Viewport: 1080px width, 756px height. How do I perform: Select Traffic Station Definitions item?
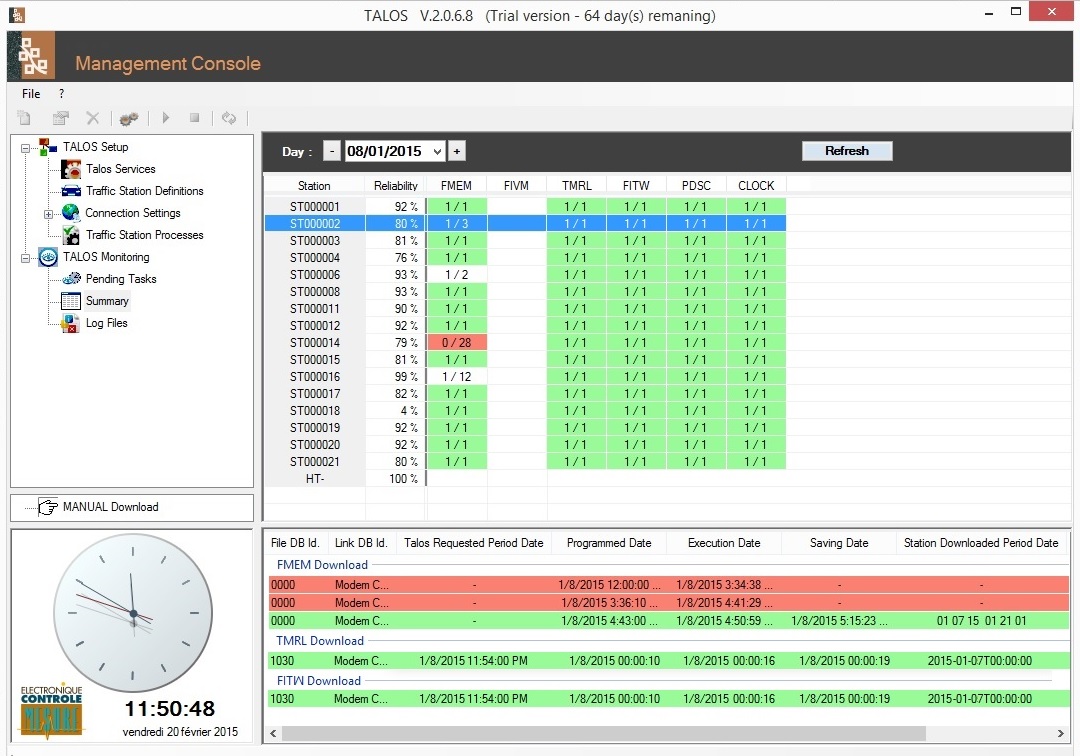tap(145, 191)
